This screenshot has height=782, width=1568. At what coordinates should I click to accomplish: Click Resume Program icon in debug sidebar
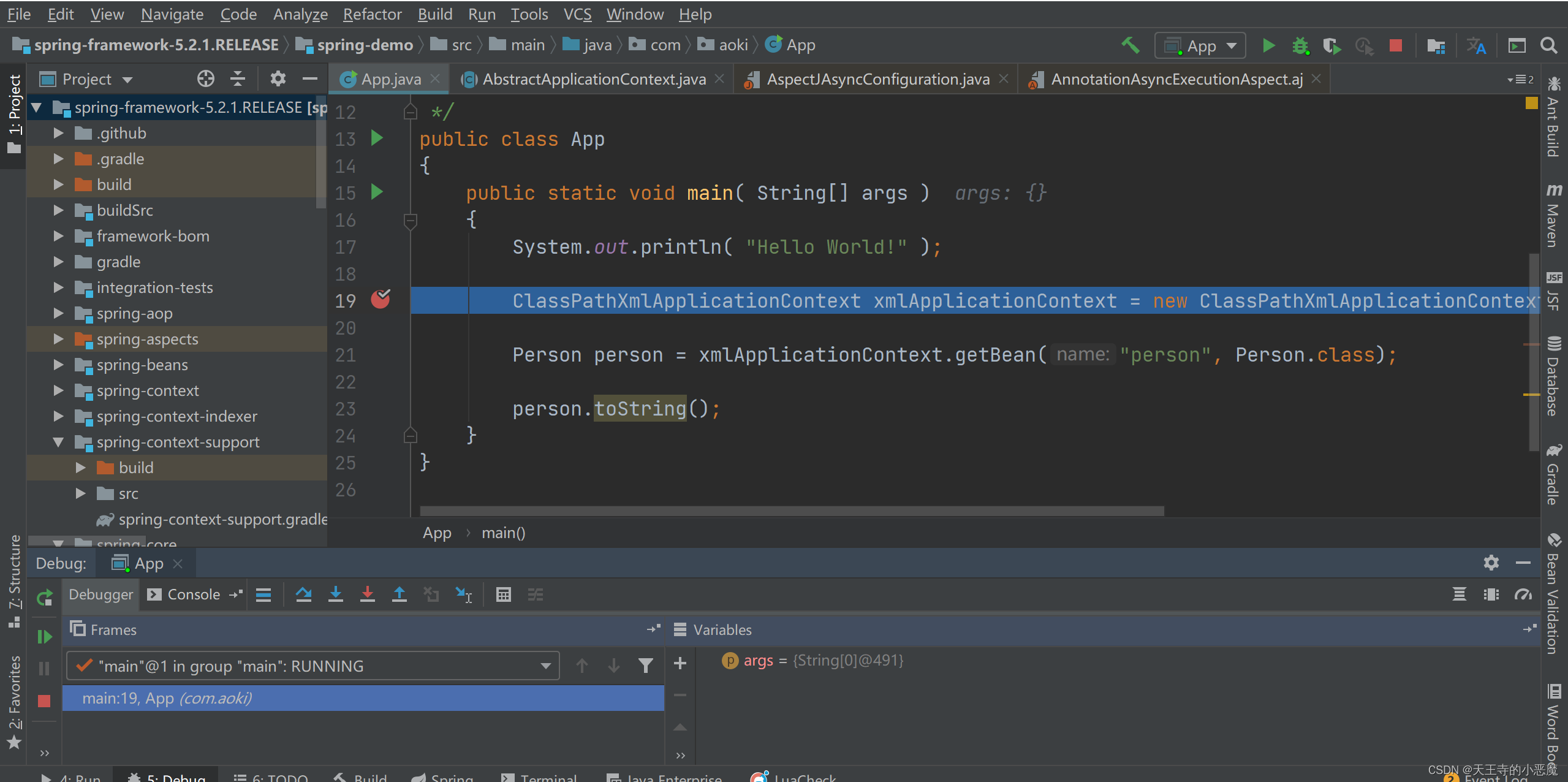44,637
